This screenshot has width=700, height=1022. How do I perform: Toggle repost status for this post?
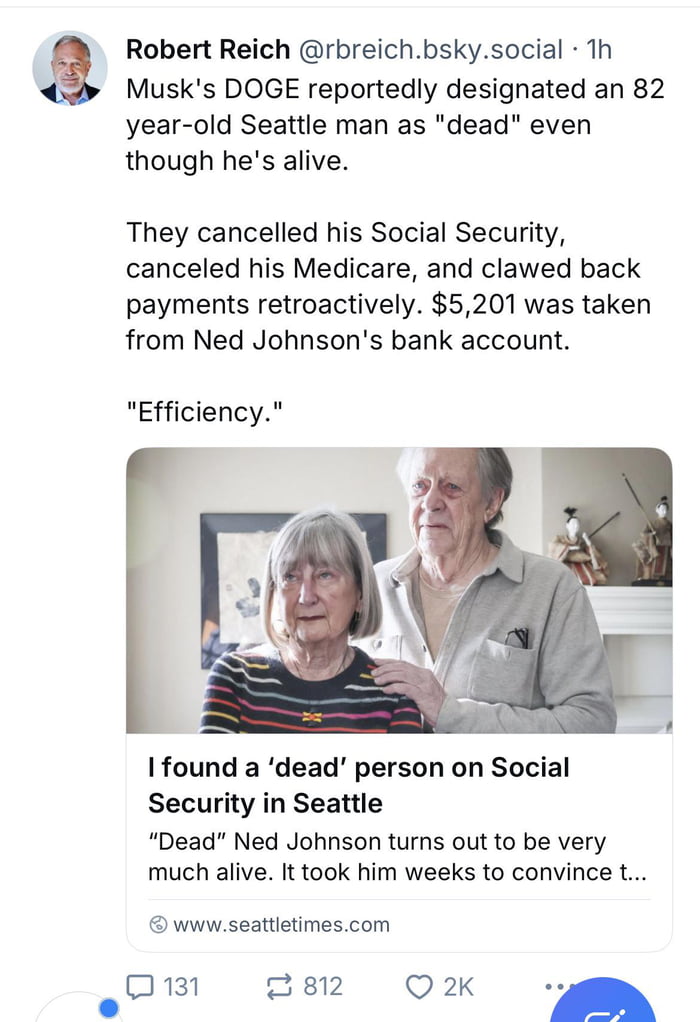(280, 987)
